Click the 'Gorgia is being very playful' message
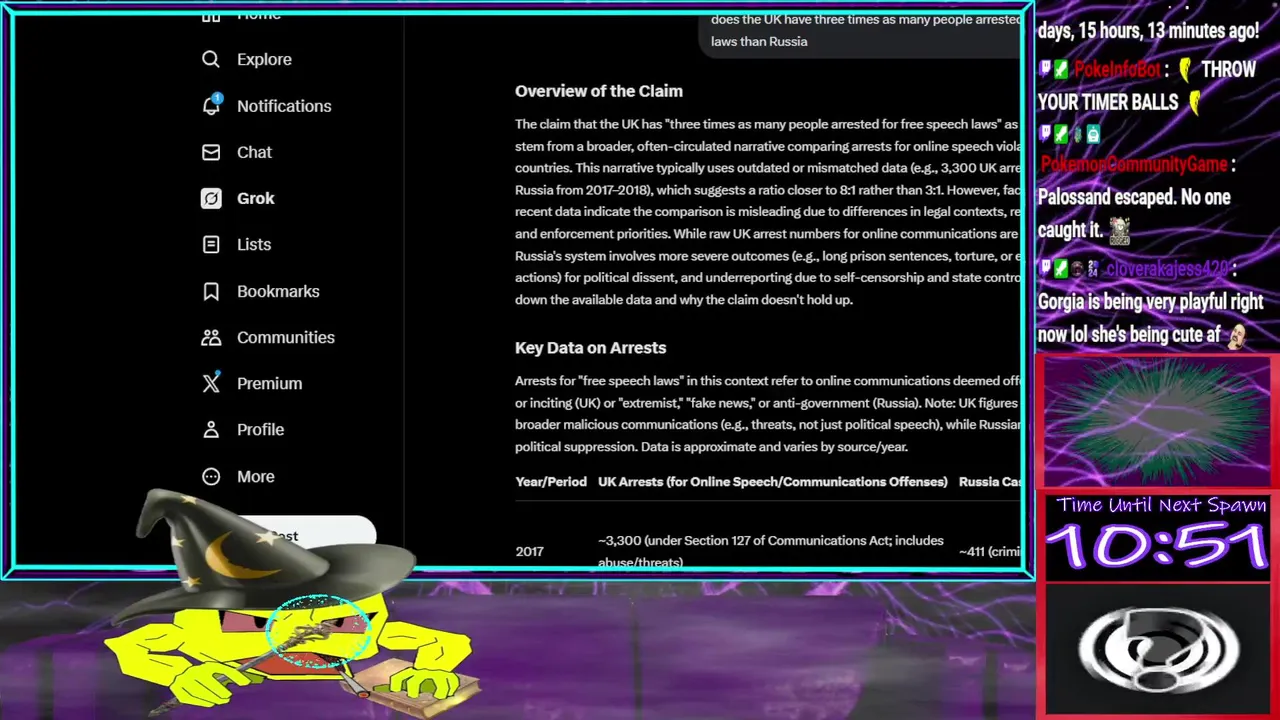The width and height of the screenshot is (1280, 720). click(x=1150, y=318)
